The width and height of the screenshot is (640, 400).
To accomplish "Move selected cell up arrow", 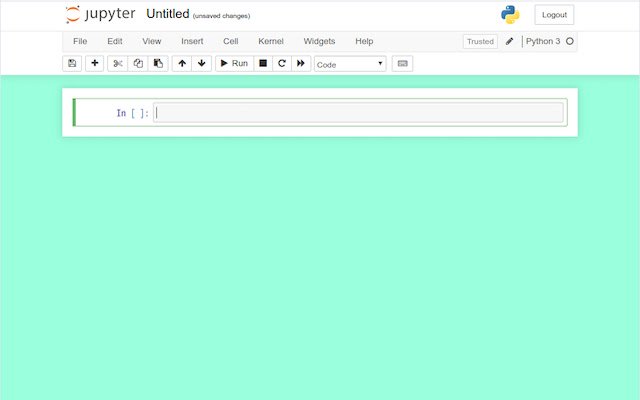I will [182, 63].
